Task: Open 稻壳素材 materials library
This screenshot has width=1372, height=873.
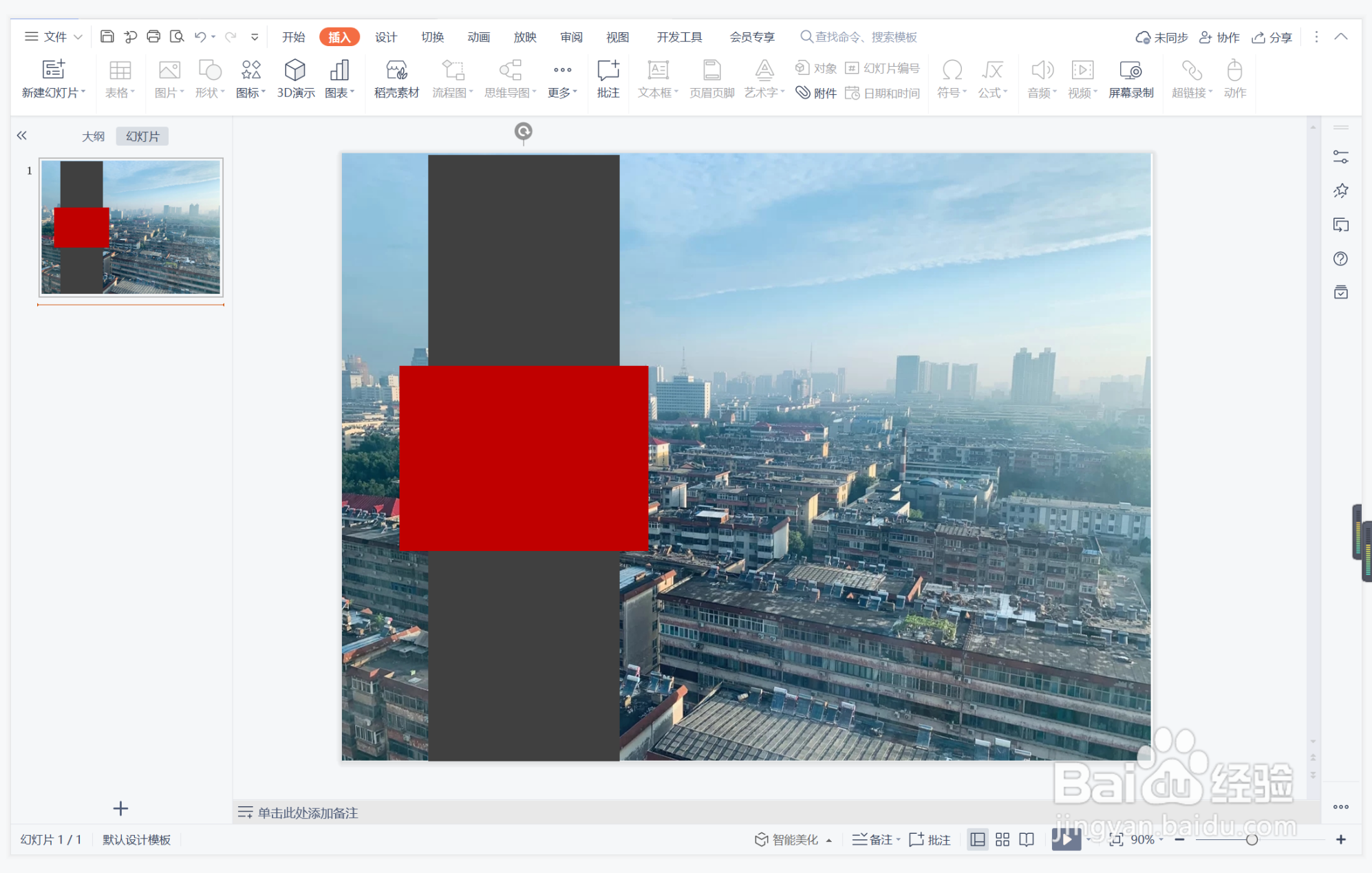Action: 396,79
